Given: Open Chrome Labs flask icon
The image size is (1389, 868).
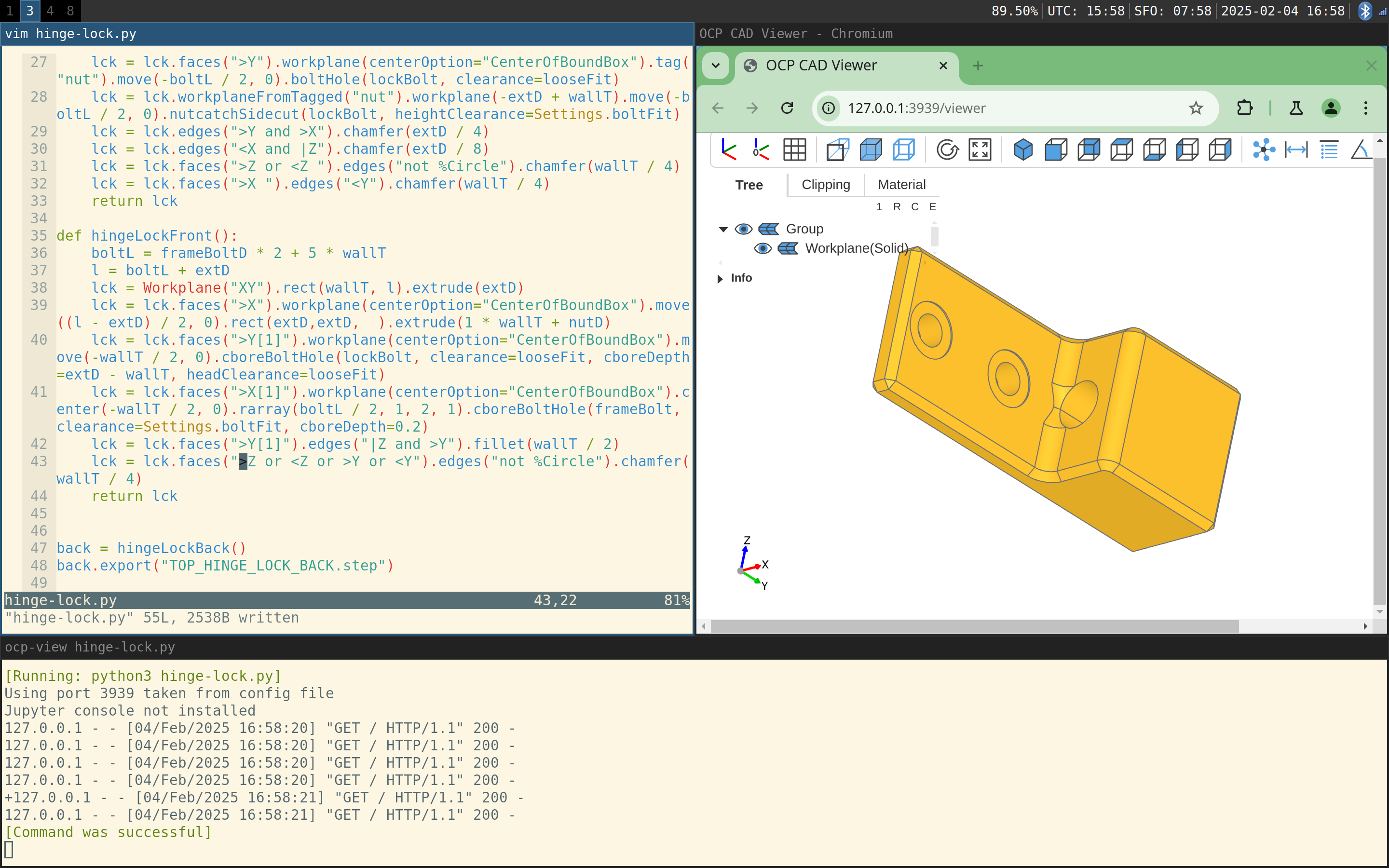Looking at the screenshot, I should (1296, 108).
